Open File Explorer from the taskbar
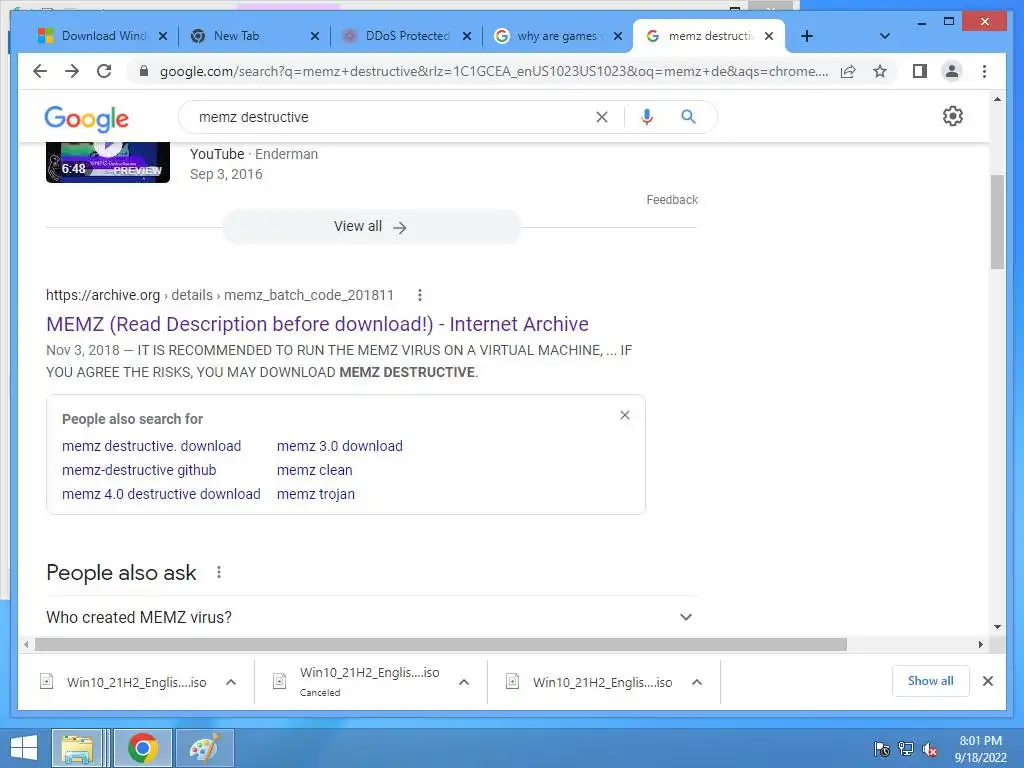Screen dimensions: 1024x768 click(x=77, y=748)
